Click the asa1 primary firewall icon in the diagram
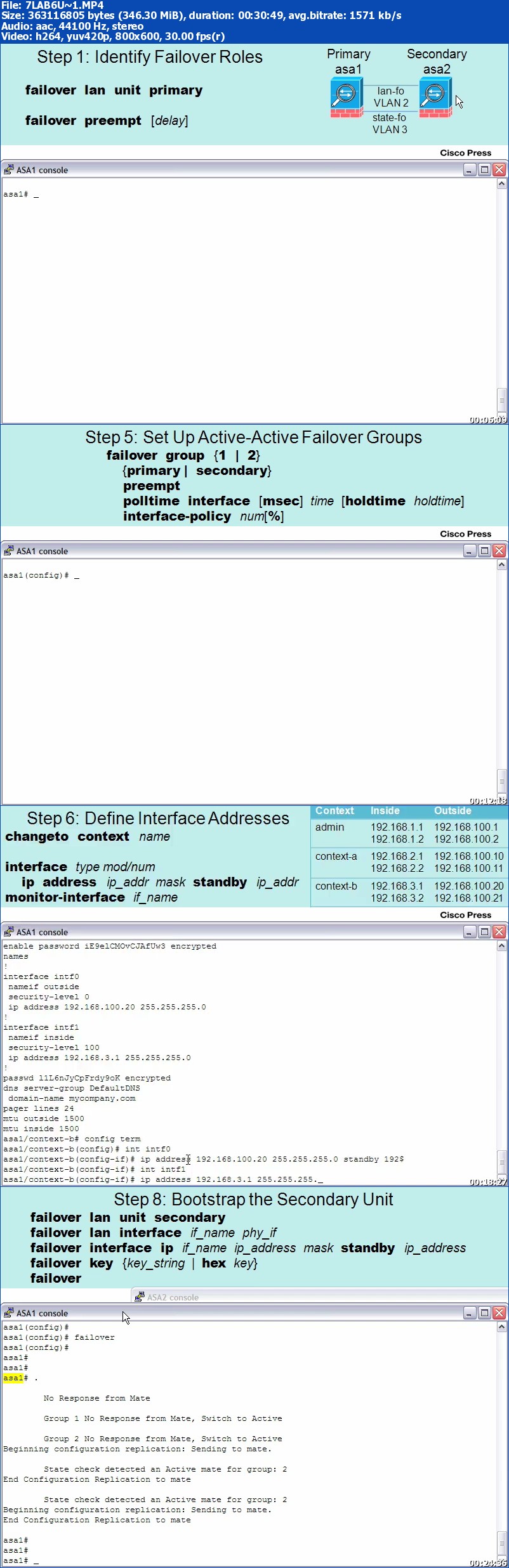The height and width of the screenshot is (1568, 509). (347, 98)
